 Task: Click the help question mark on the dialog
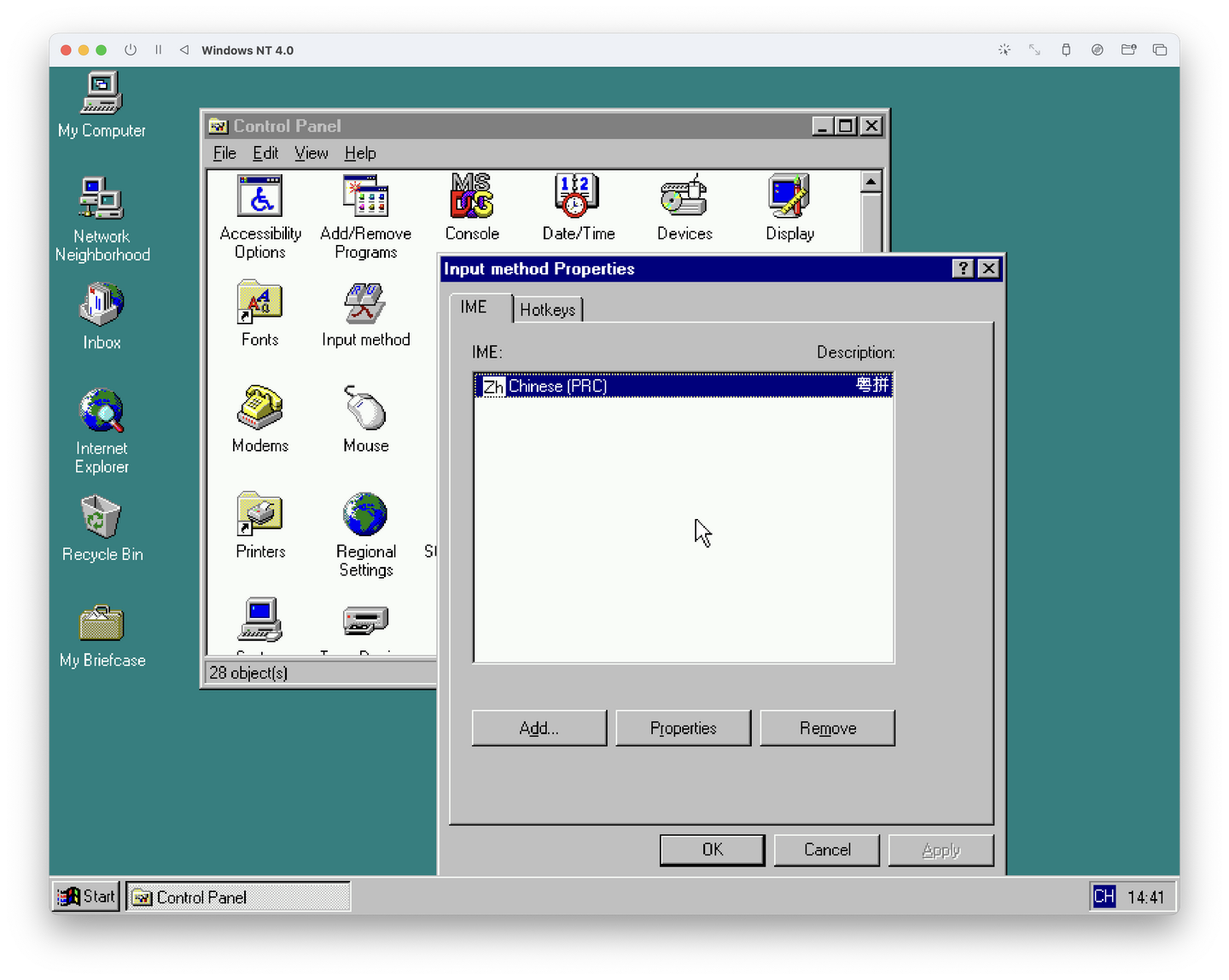pos(963,268)
